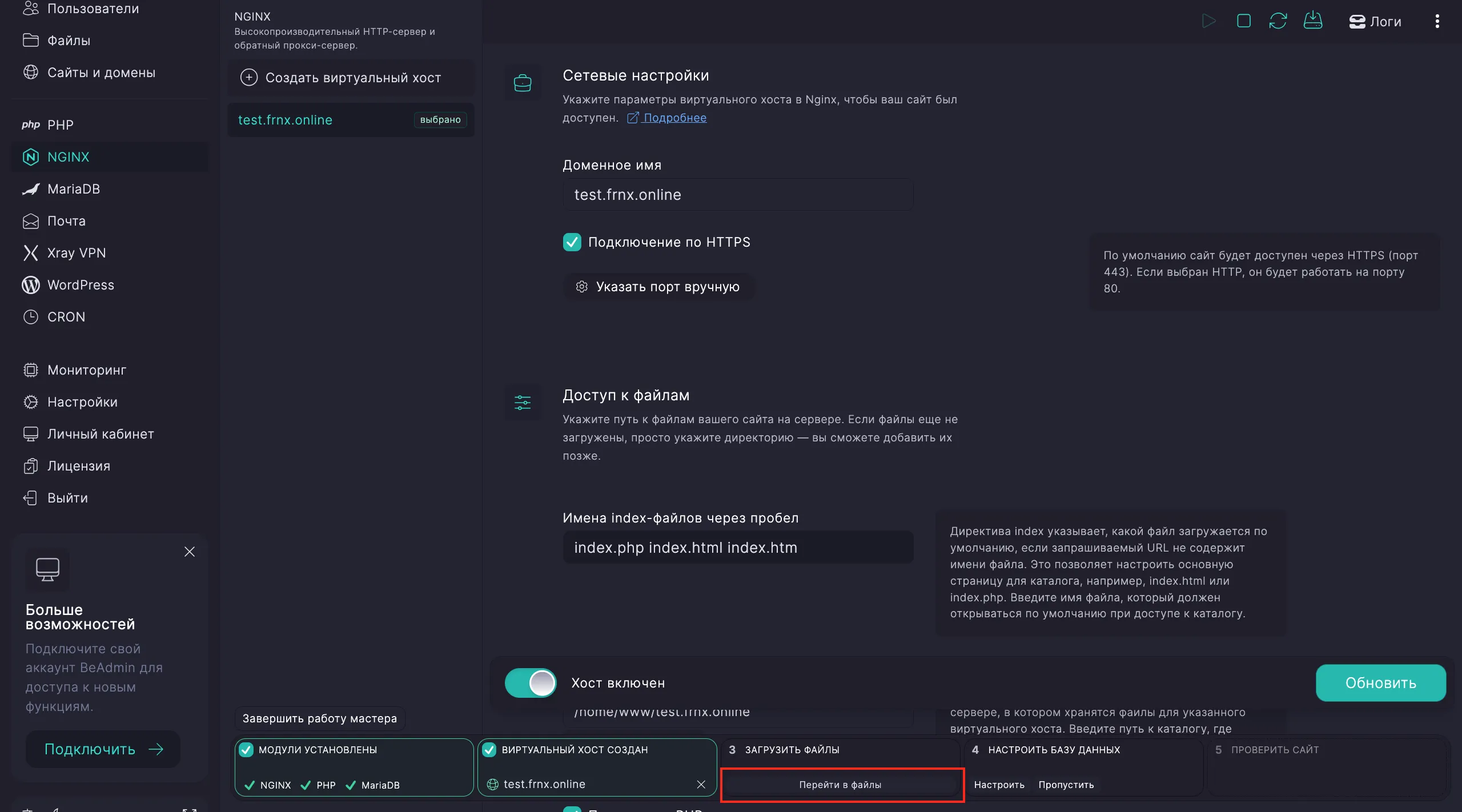Viewport: 1462px width, 812px height.
Task: Click the stop service square icon
Action: [x=1243, y=21]
